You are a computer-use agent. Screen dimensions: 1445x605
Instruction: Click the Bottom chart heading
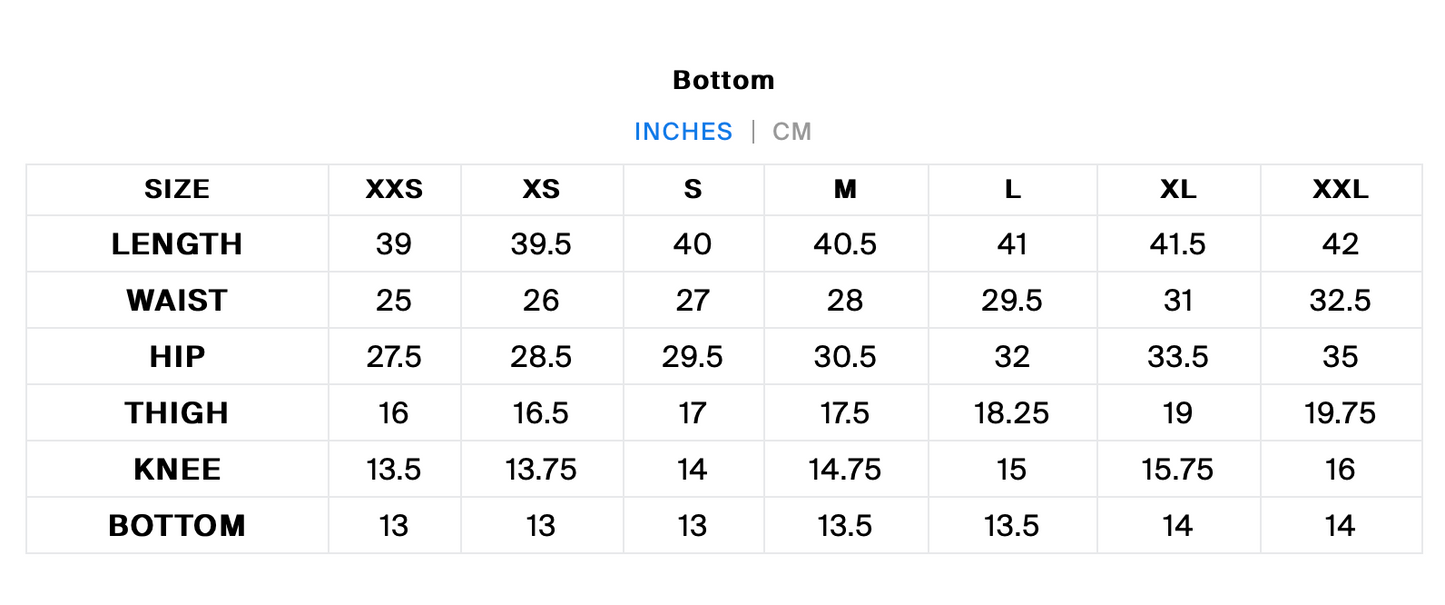pyautogui.click(x=724, y=80)
